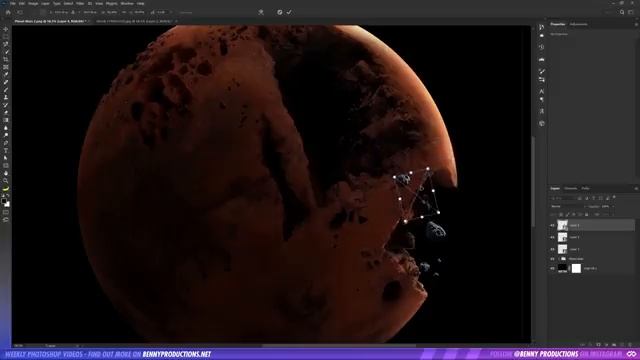Image resolution: width=640 pixels, height=360 pixels.
Task: Open the Search icon at top right
Action: click(x=622, y=12)
